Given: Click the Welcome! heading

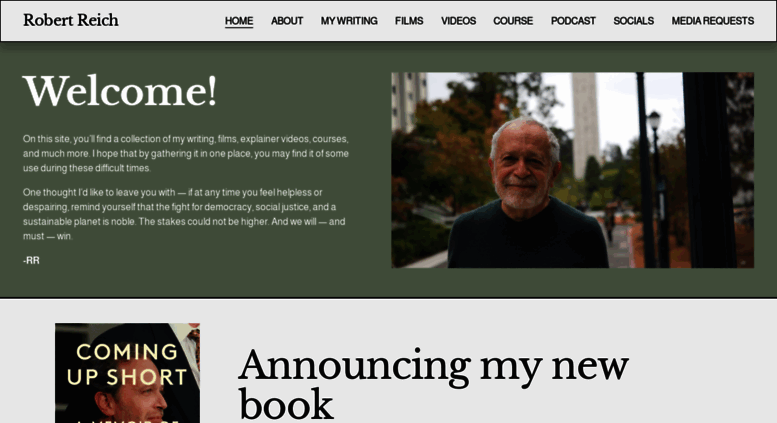Looking at the screenshot, I should pos(120,91).
